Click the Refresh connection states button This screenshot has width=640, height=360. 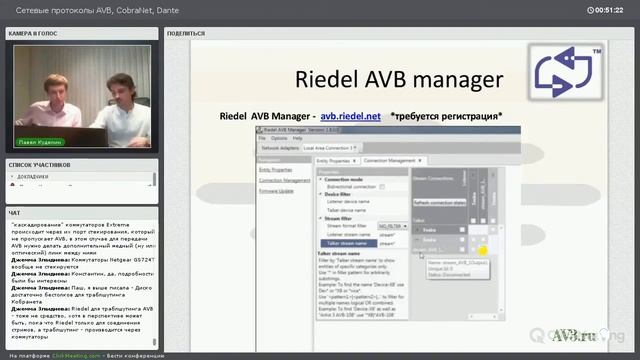(439, 202)
